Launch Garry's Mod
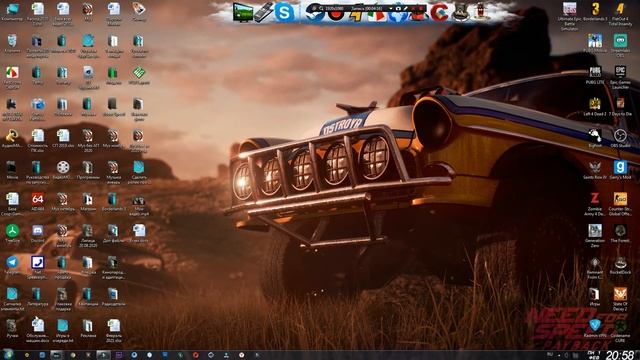 point(620,170)
